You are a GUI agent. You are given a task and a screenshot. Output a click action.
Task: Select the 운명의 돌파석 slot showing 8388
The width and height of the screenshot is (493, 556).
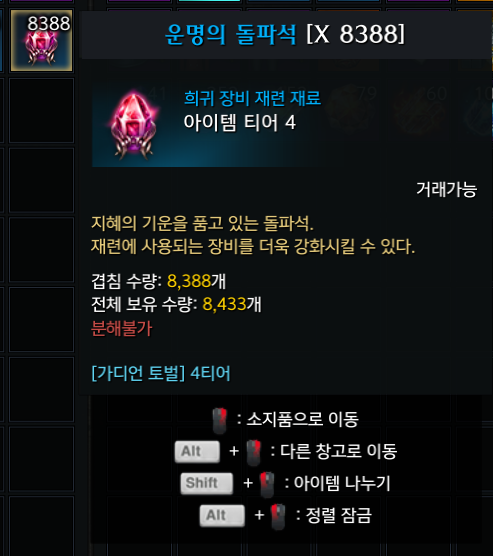pos(41,40)
